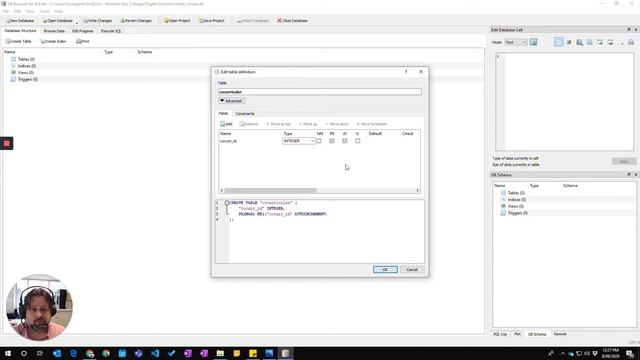Click Move down in the fields toolbar
640x360 pixels.
pyautogui.click(x=337, y=124)
